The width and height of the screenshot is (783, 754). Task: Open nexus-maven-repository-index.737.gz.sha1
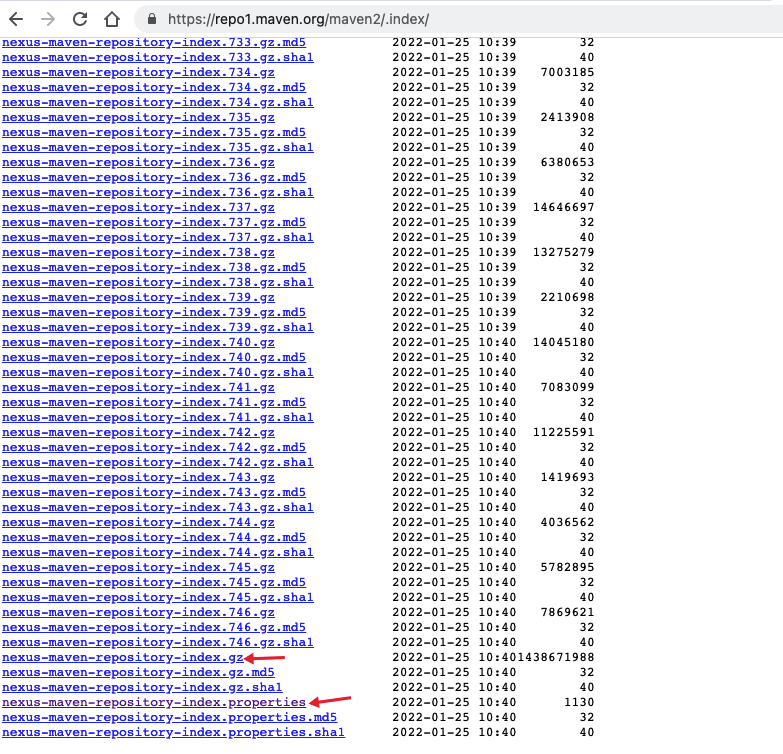click(158, 237)
